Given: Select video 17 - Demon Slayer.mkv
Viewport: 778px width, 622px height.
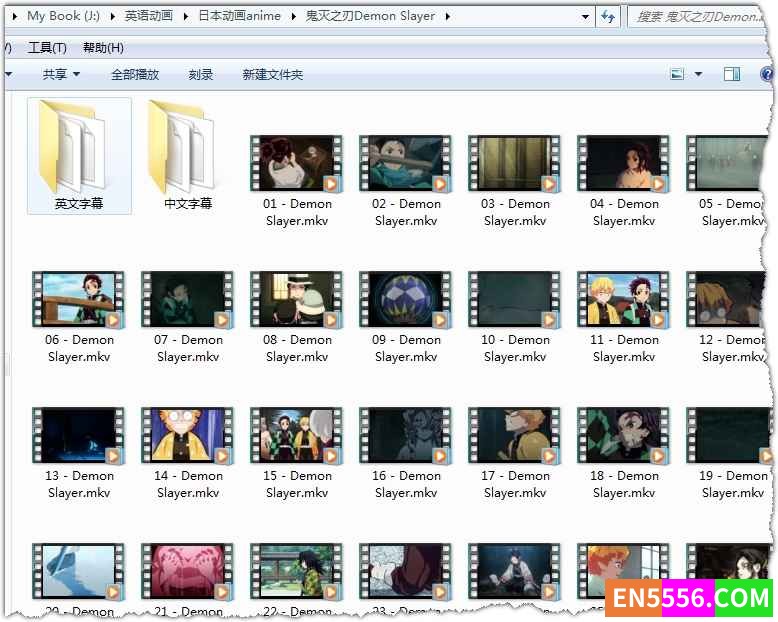Looking at the screenshot, I should pos(515,436).
